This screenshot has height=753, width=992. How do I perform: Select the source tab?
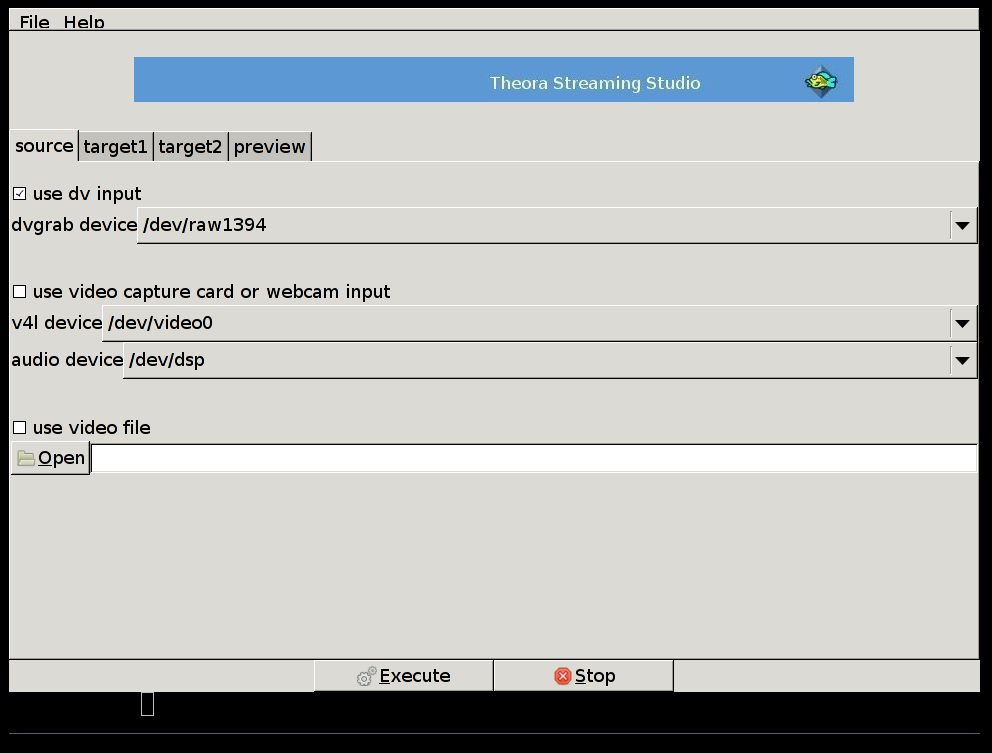click(x=44, y=146)
